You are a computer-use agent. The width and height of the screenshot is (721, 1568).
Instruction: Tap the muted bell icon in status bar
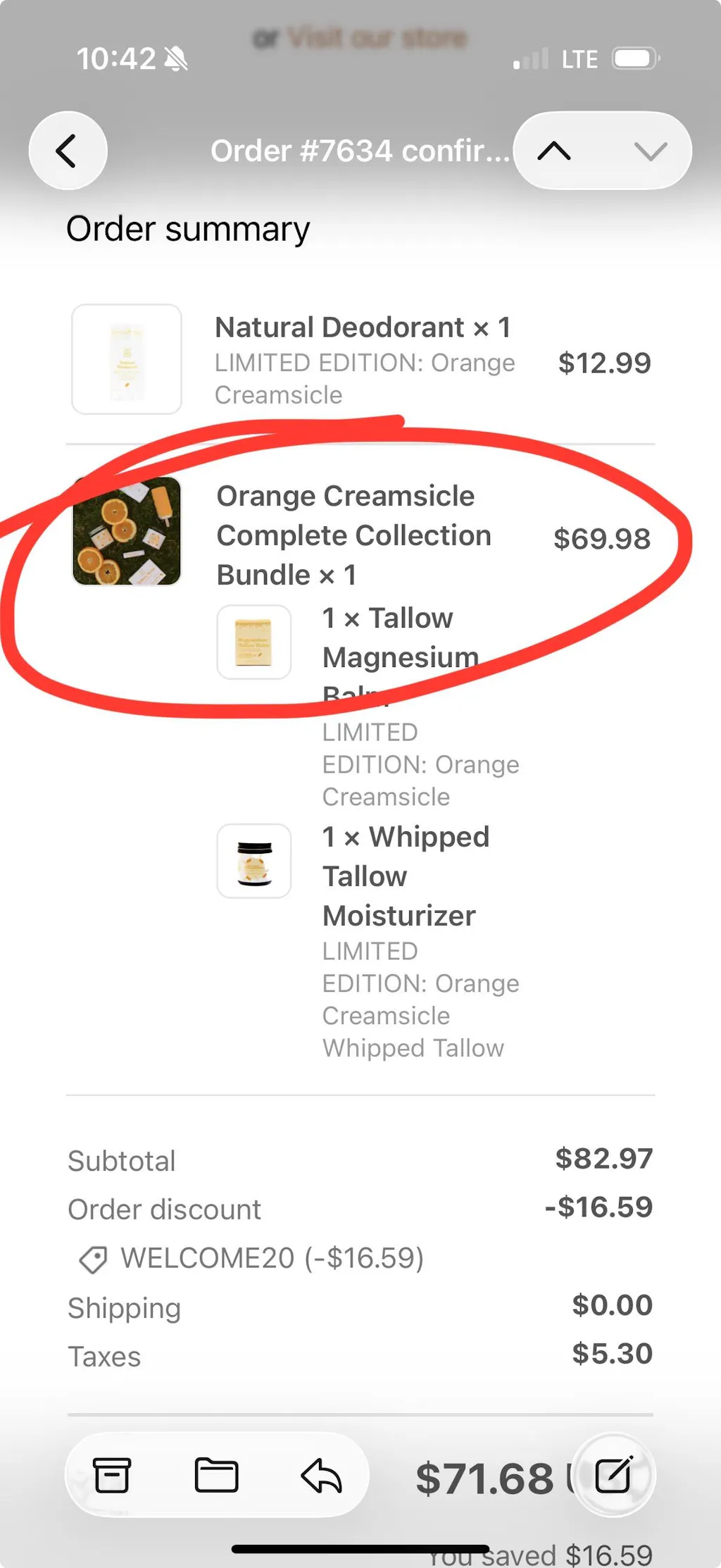click(176, 59)
